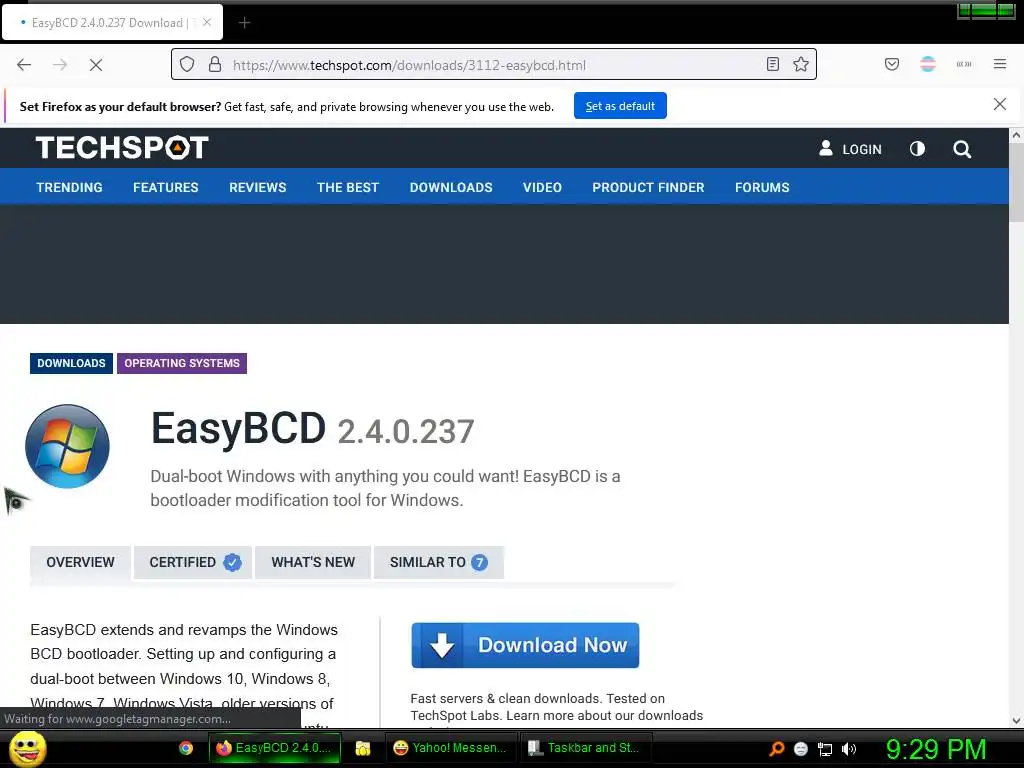Viewport: 1024px width, 768px height.
Task: Open the Firefox hamburger menu
Action: pos(1000,64)
